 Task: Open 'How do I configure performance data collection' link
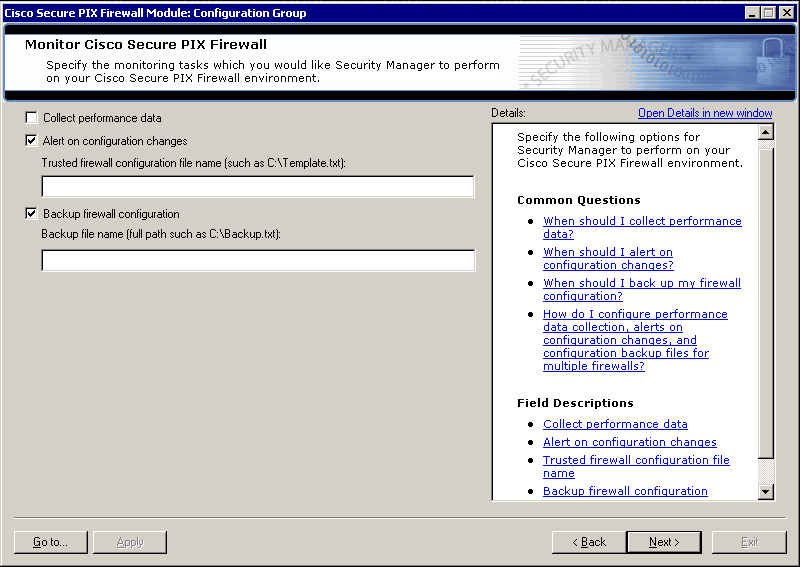635,340
